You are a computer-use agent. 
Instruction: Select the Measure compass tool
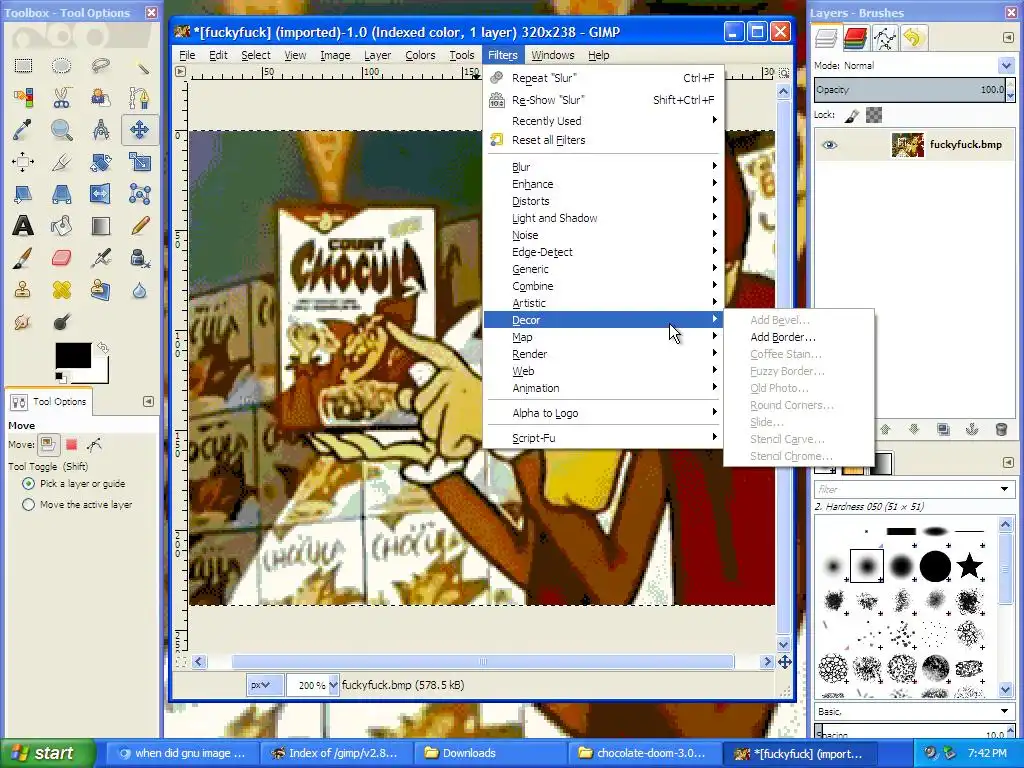[101, 130]
